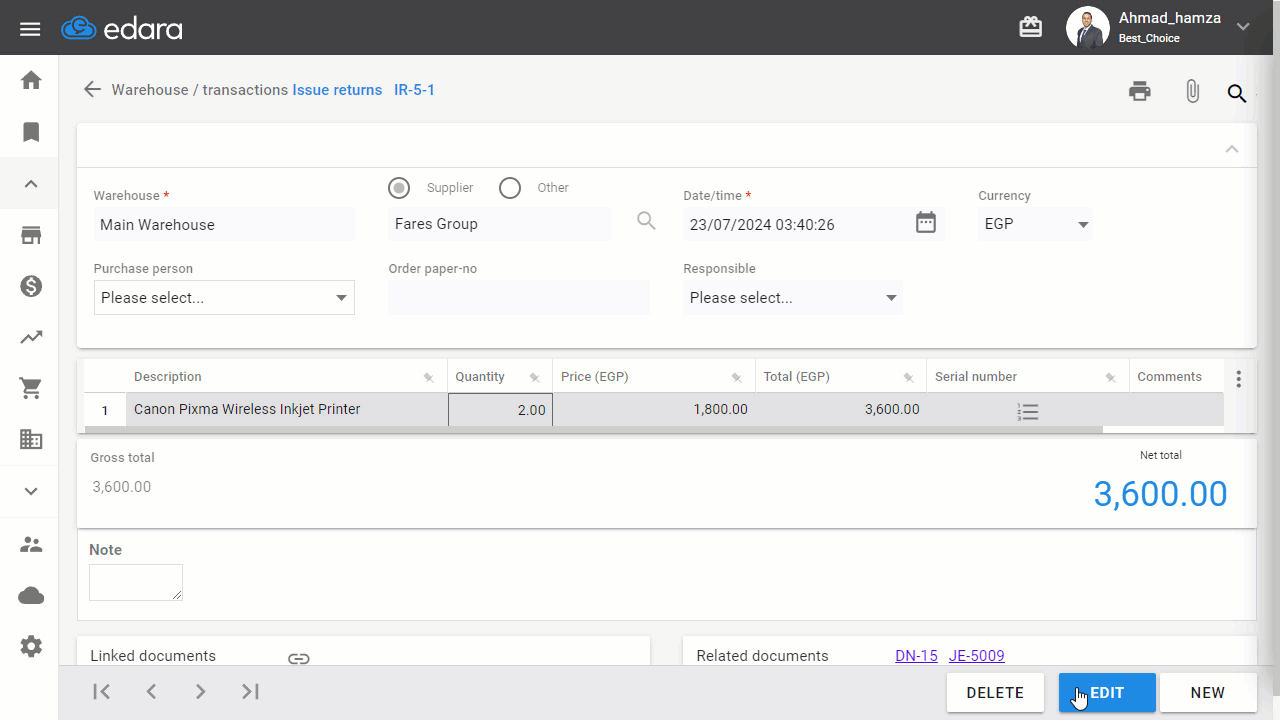Open the building sidebar icon
The width and height of the screenshot is (1280, 720).
pos(31,439)
